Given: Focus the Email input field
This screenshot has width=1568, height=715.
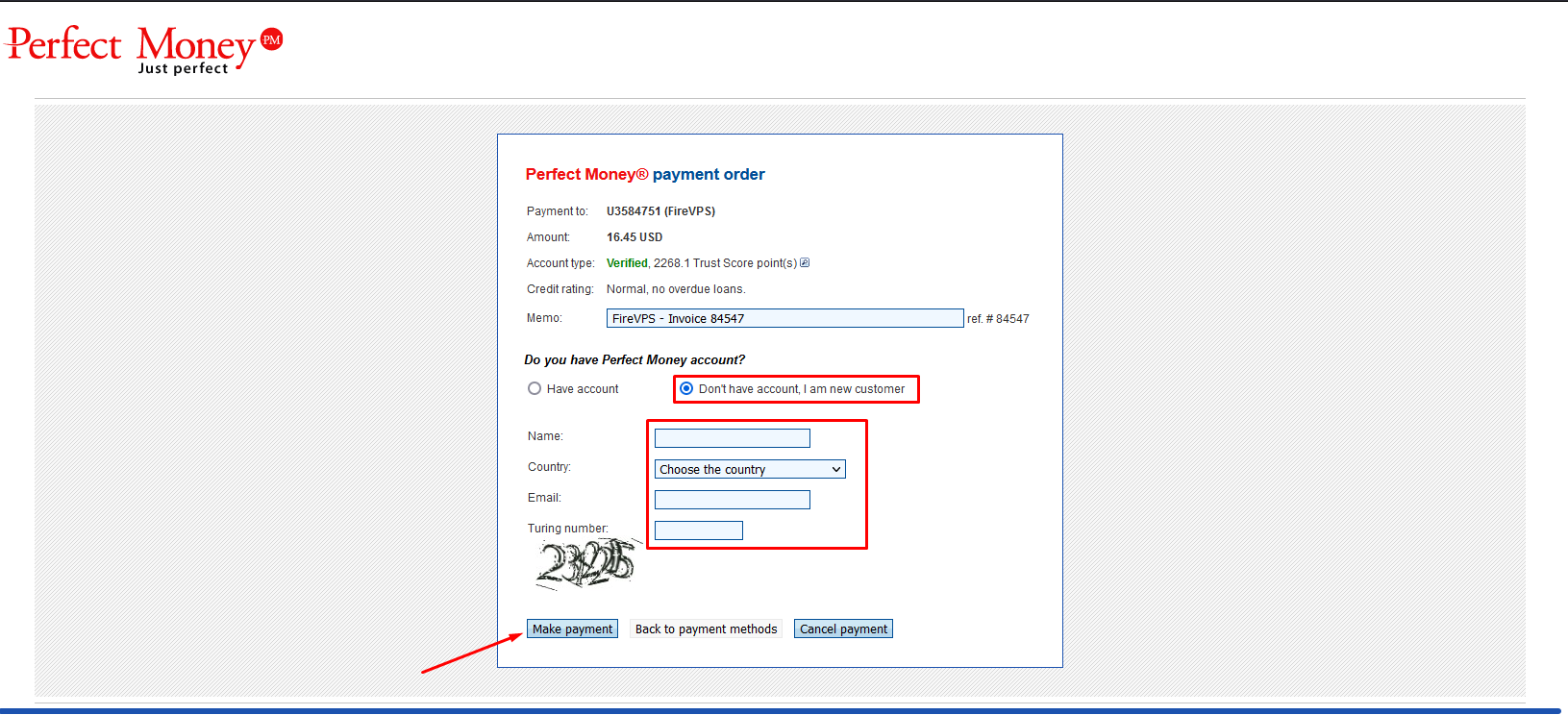Looking at the screenshot, I should [733, 500].
